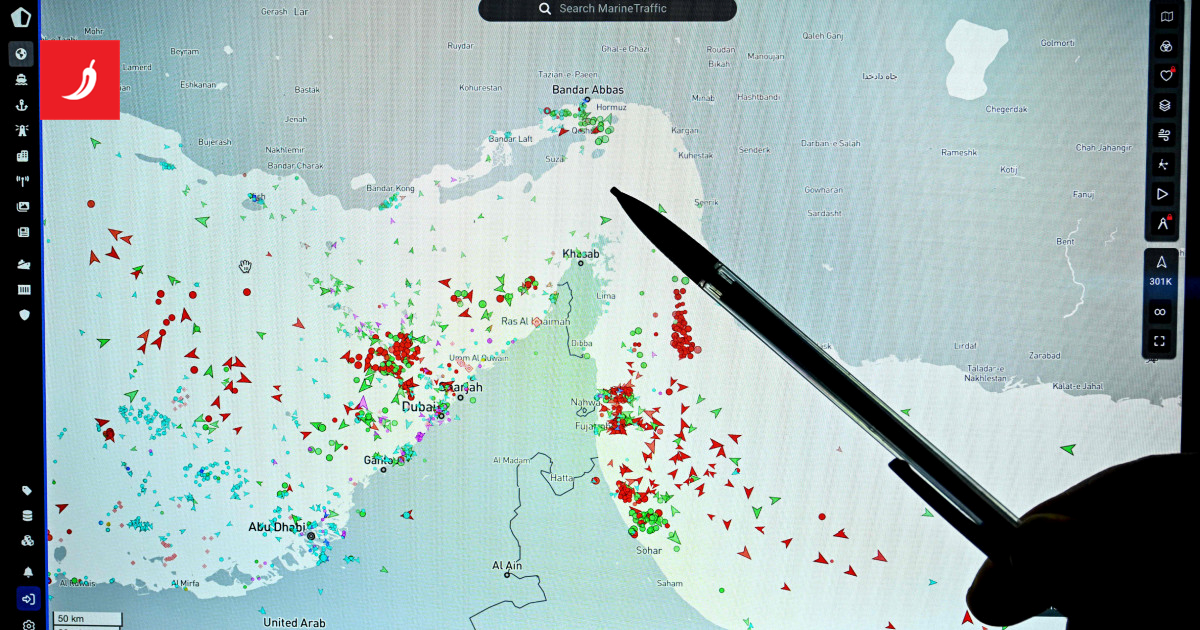Screen dimensions: 1200x630
Task: Toggle fullscreen map view
Action: [1160, 341]
